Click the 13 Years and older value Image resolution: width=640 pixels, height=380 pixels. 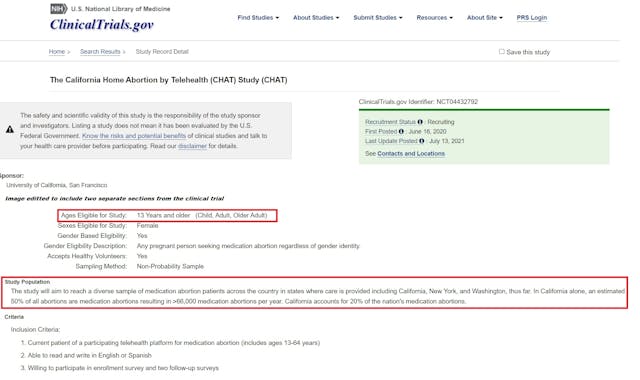point(163,215)
